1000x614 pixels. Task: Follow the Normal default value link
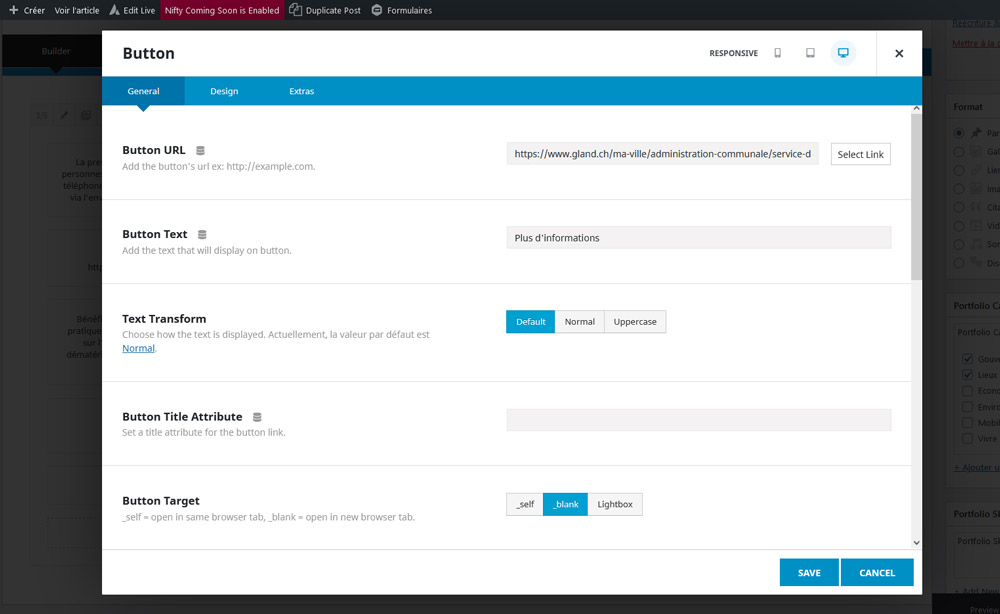(x=138, y=348)
